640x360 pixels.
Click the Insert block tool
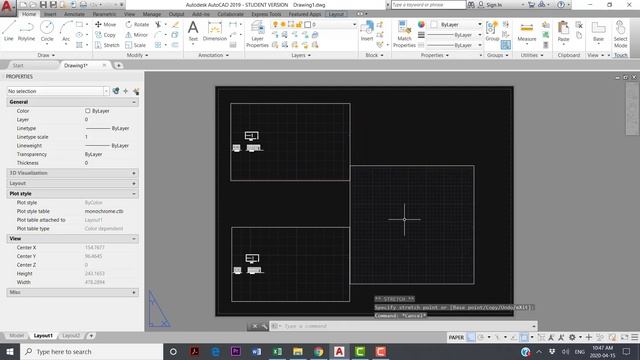coord(367,31)
